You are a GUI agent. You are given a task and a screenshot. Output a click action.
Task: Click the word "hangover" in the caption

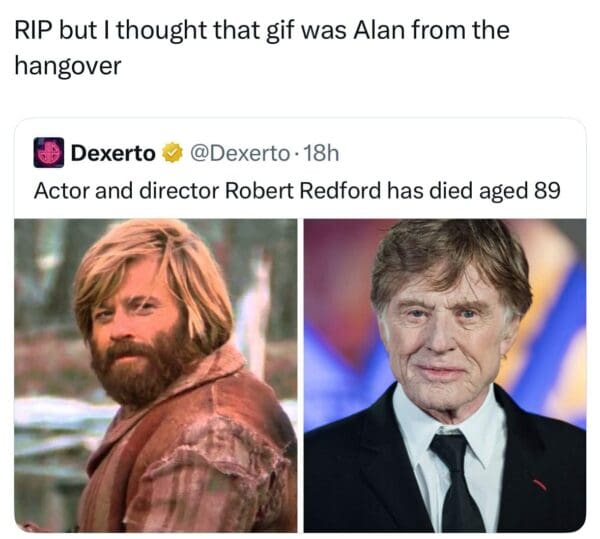tap(68, 66)
